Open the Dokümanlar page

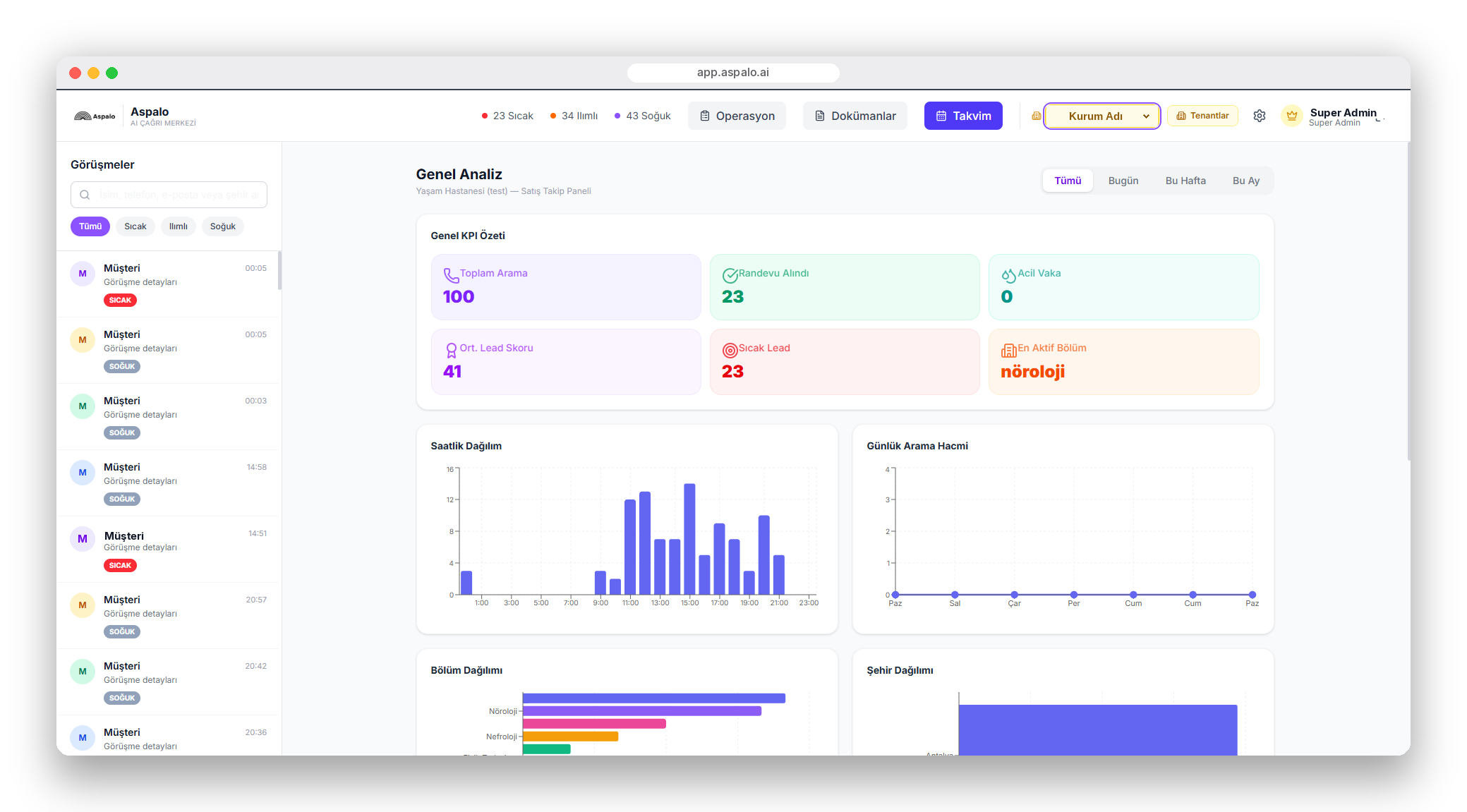855,116
